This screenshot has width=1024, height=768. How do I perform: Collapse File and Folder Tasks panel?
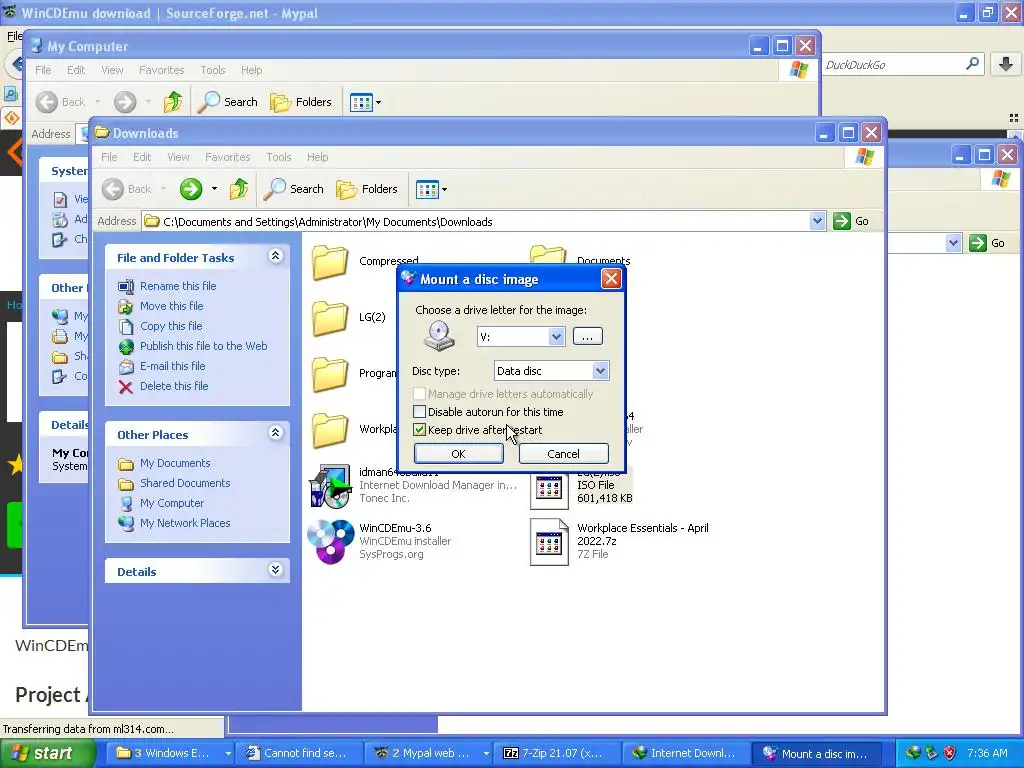276,256
